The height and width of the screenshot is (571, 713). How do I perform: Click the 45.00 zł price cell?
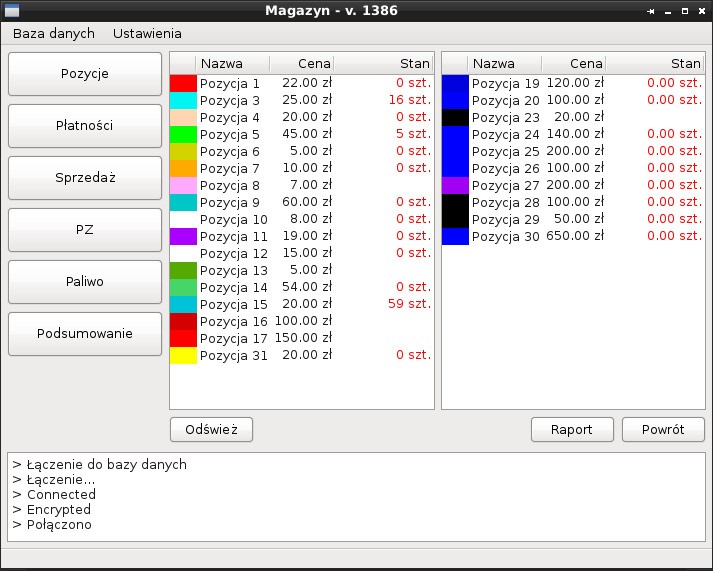pos(307,134)
